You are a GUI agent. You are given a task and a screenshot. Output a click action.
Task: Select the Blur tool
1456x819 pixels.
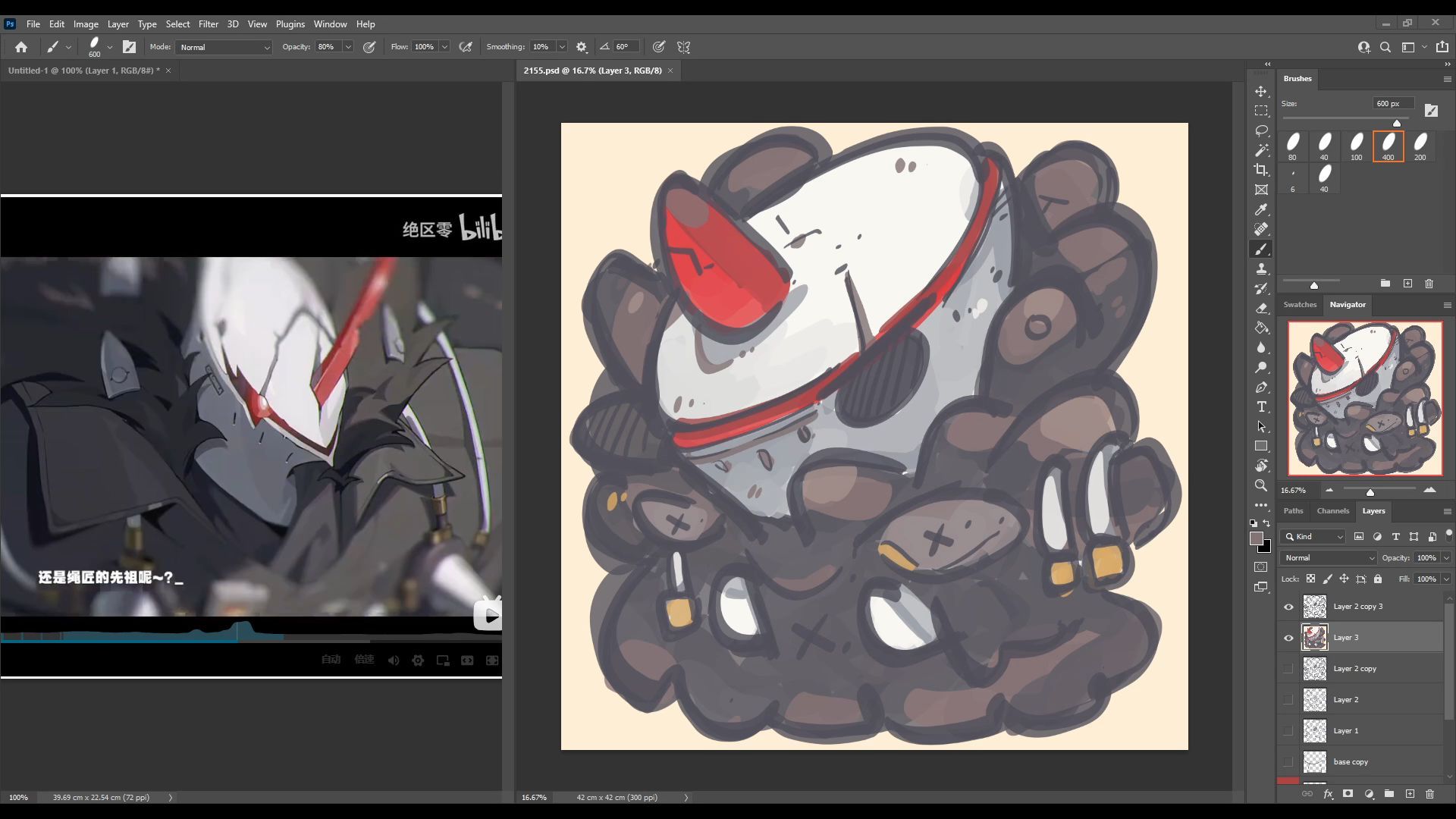pos(1261,347)
